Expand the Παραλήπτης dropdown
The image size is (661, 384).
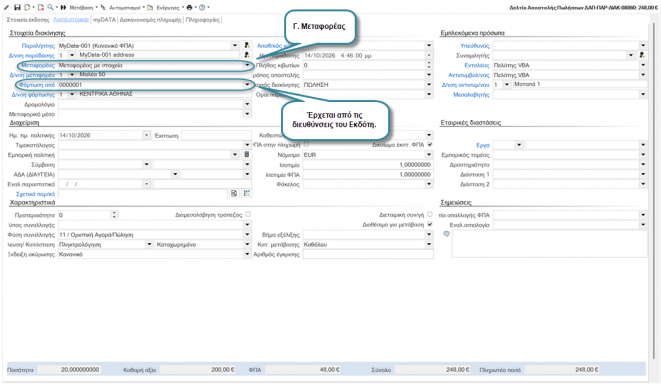[x=235, y=45]
